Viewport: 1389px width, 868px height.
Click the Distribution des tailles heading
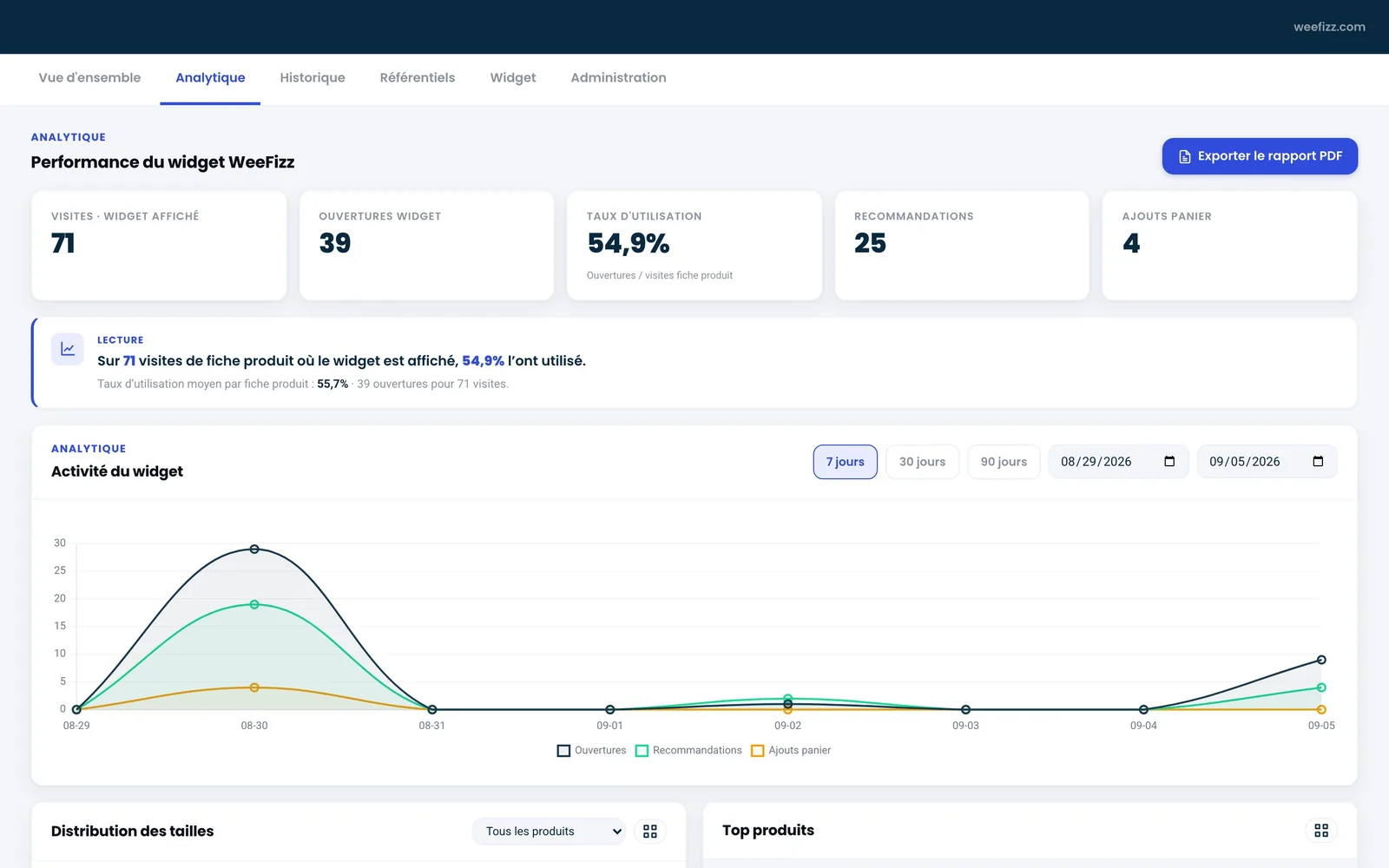coord(132,832)
